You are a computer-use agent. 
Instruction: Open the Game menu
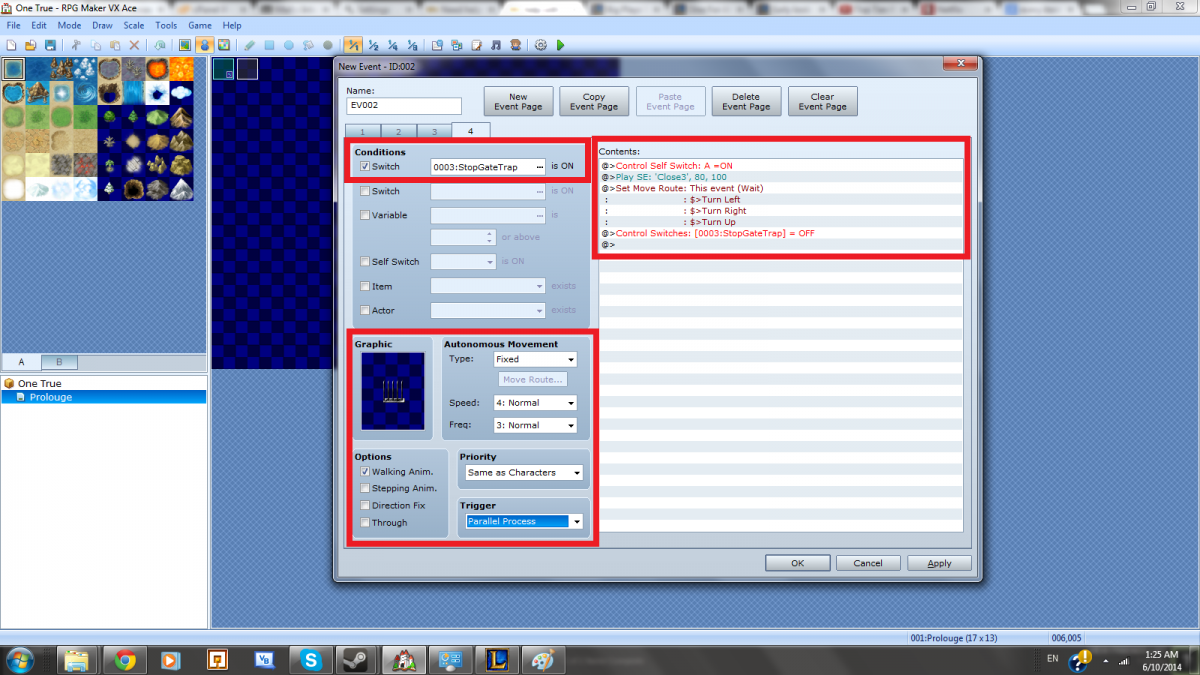pyautogui.click(x=199, y=25)
